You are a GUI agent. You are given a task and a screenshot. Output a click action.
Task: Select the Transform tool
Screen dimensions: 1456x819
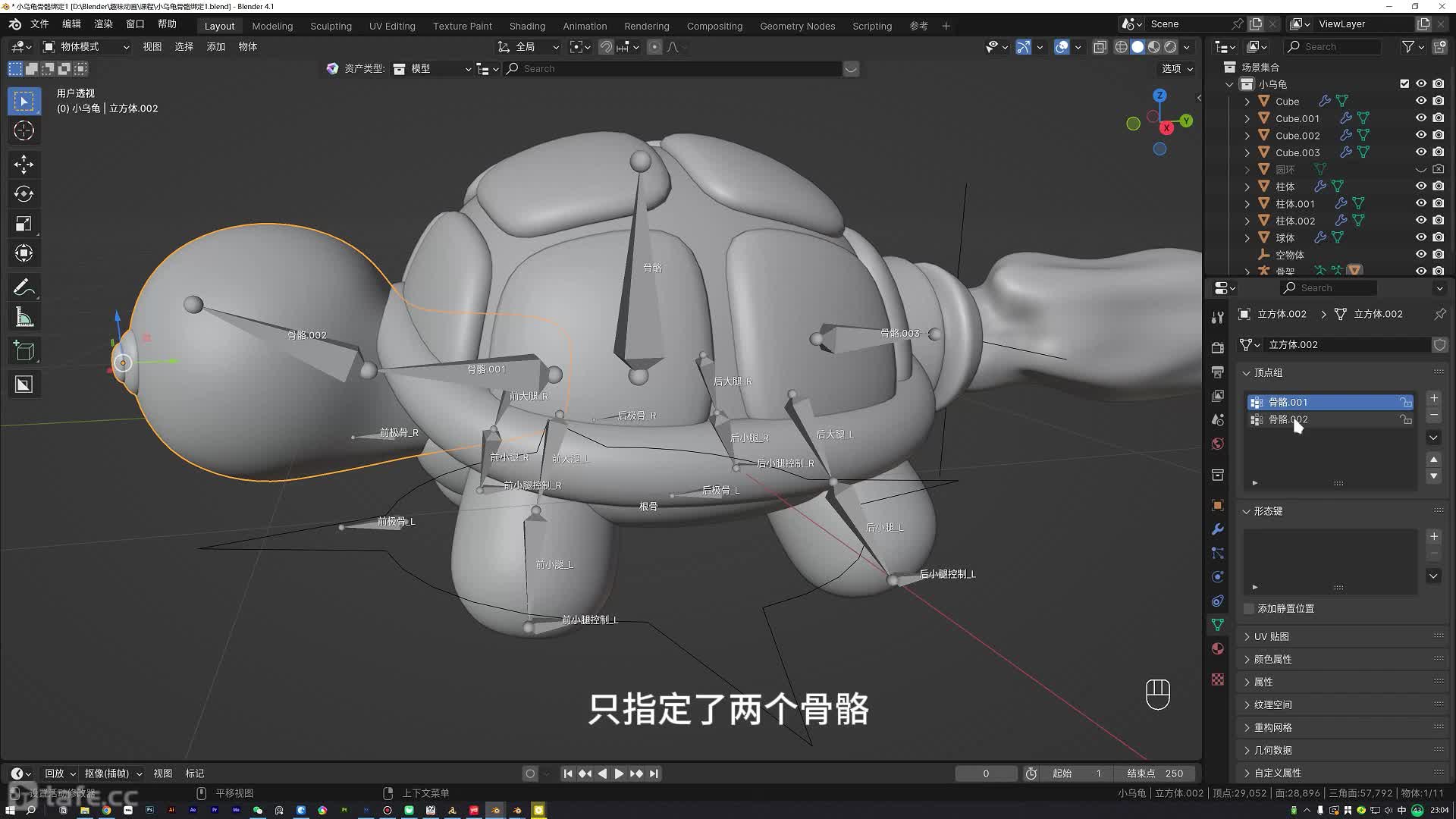point(24,253)
